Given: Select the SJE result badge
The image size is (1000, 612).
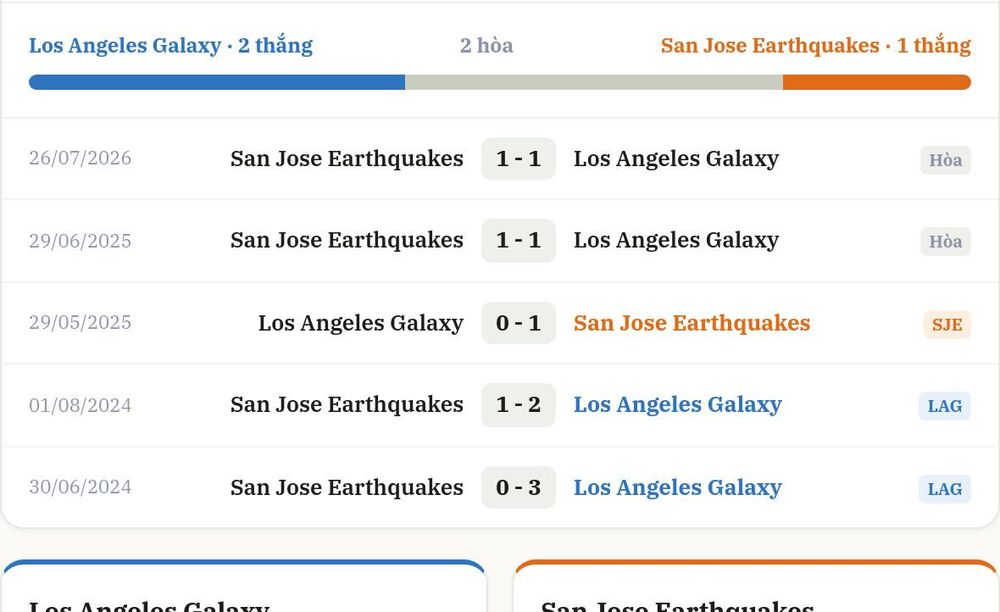Looking at the screenshot, I should (x=947, y=324).
